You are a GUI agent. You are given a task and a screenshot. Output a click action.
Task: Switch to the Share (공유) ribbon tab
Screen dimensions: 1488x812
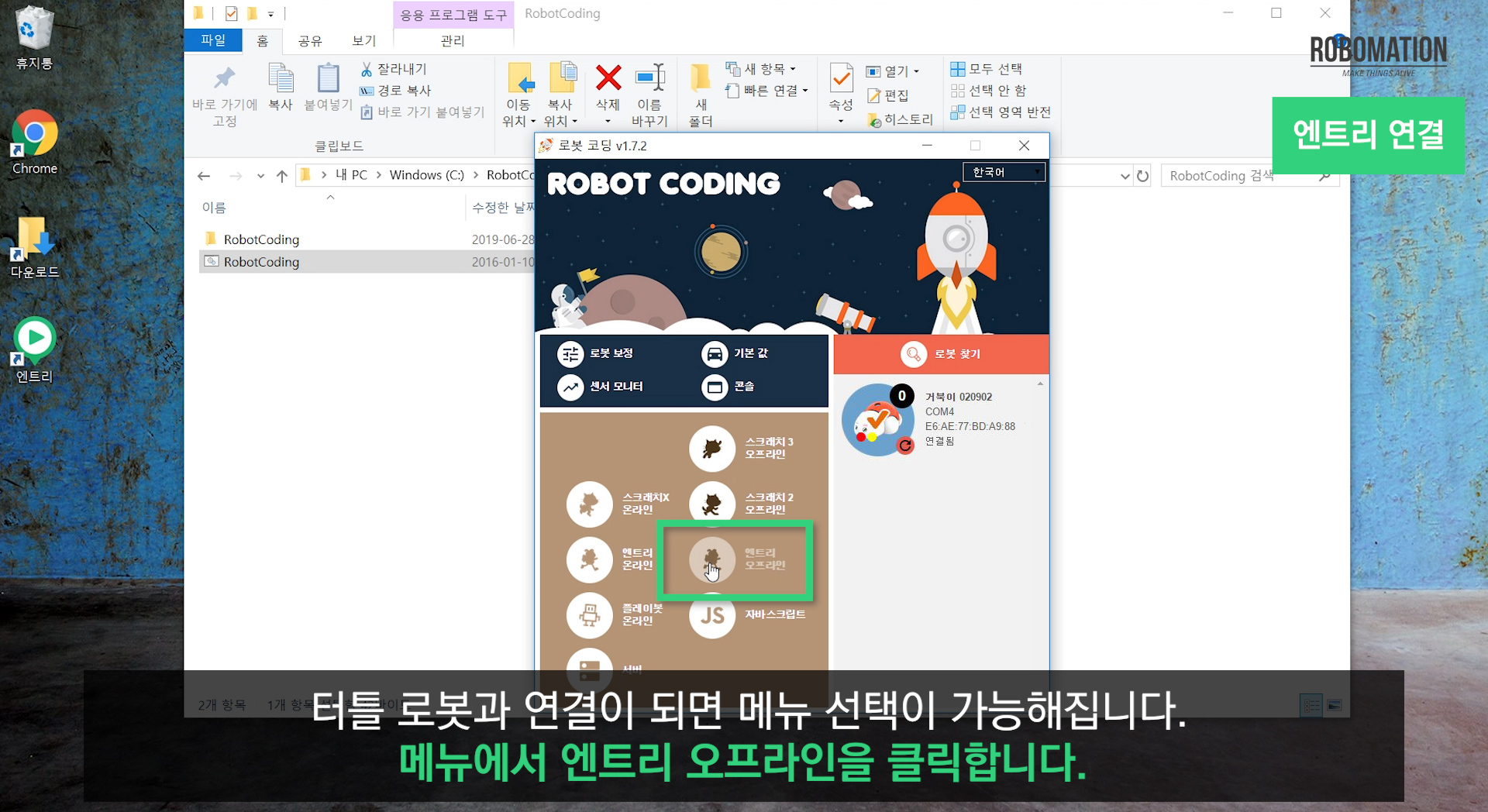point(310,40)
